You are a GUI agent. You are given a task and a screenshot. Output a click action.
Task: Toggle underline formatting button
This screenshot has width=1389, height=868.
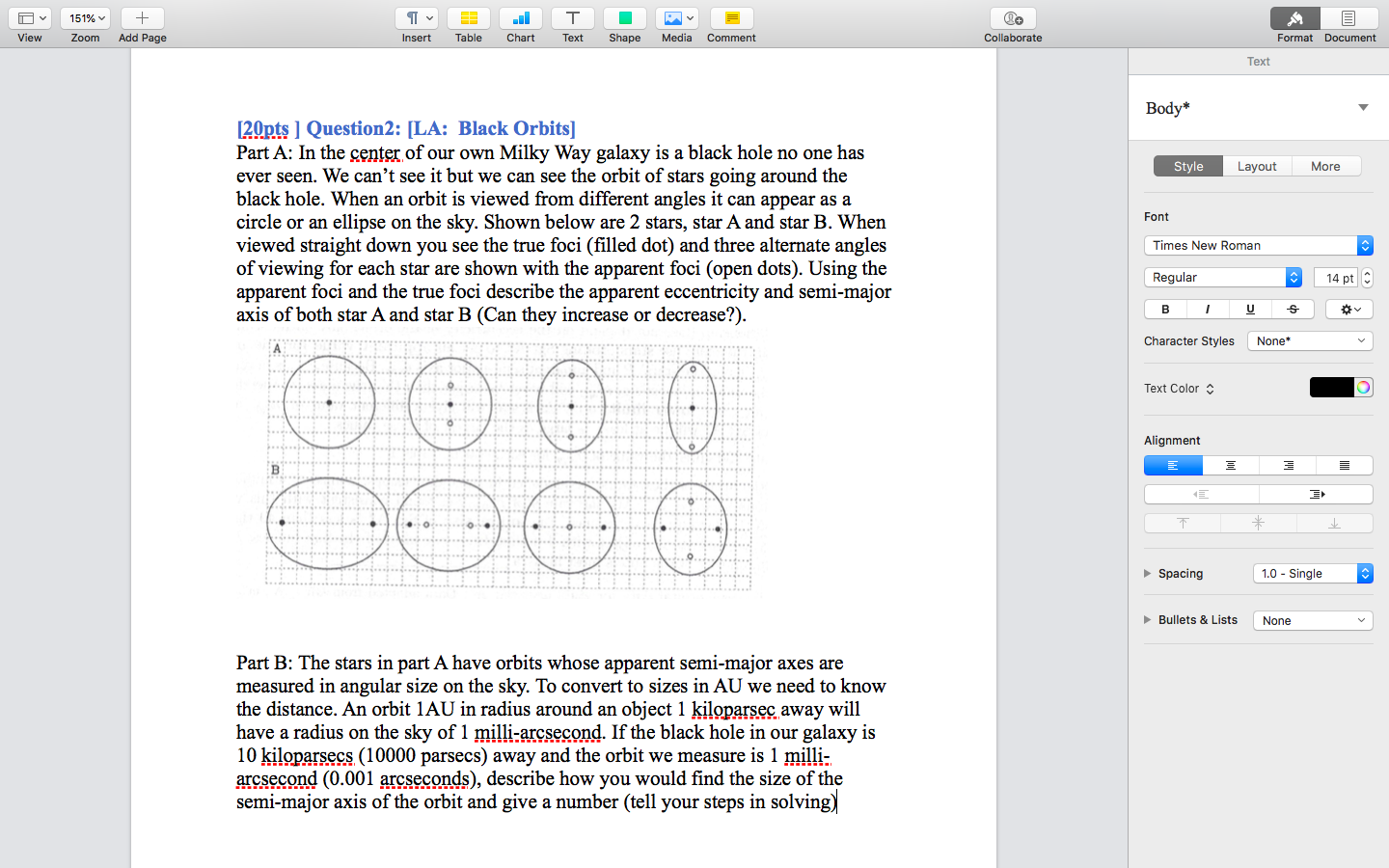pos(1250,310)
